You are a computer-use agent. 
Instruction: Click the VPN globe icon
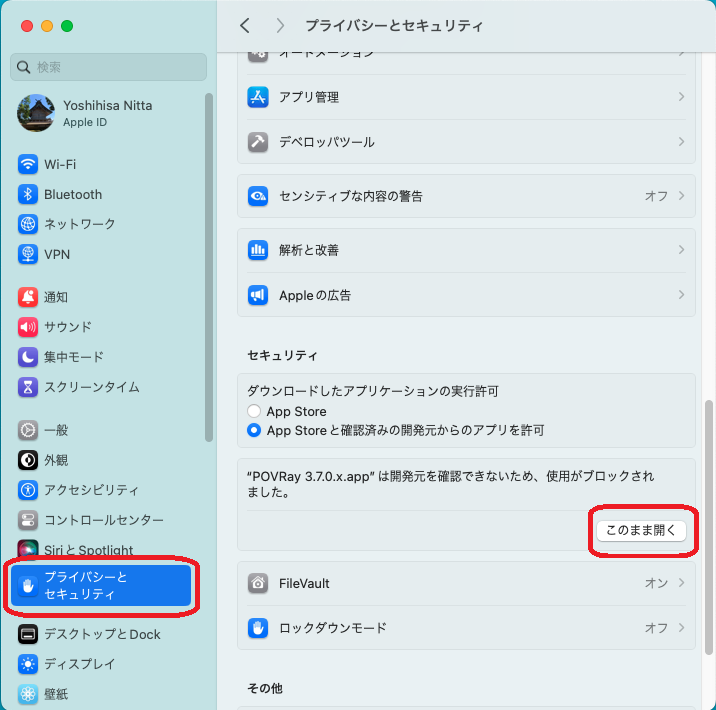click(28, 254)
